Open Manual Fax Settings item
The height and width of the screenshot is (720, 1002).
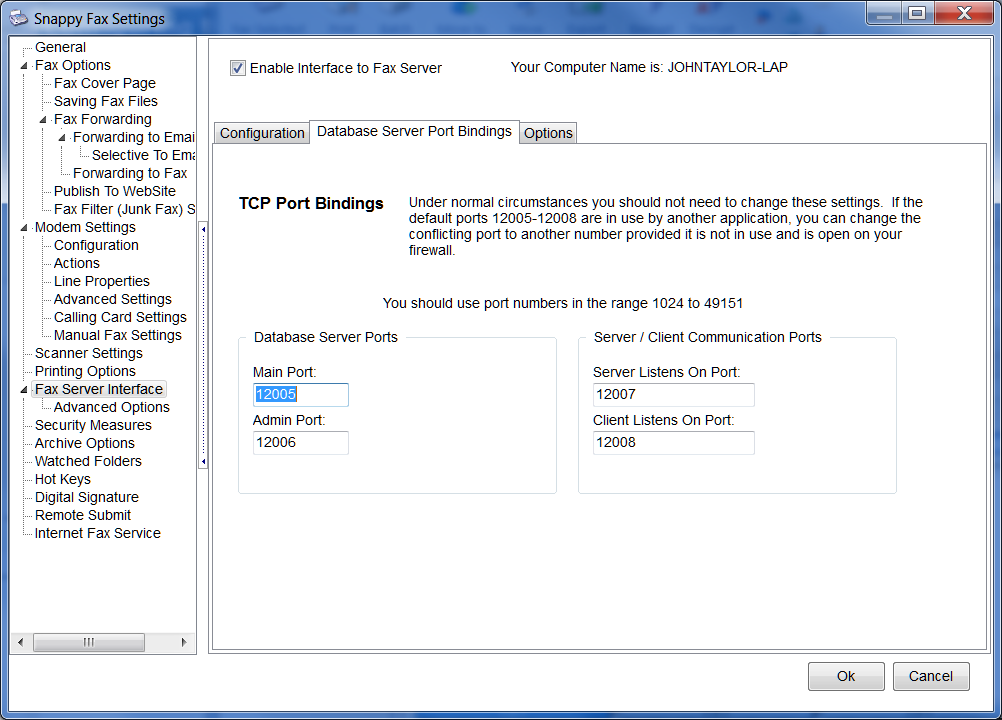click(x=118, y=335)
